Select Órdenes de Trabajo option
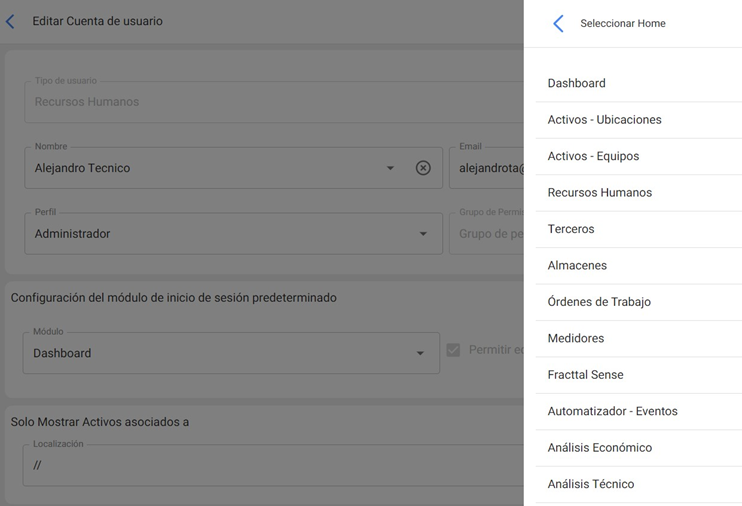Screen dimensions: 742x506 (599, 302)
